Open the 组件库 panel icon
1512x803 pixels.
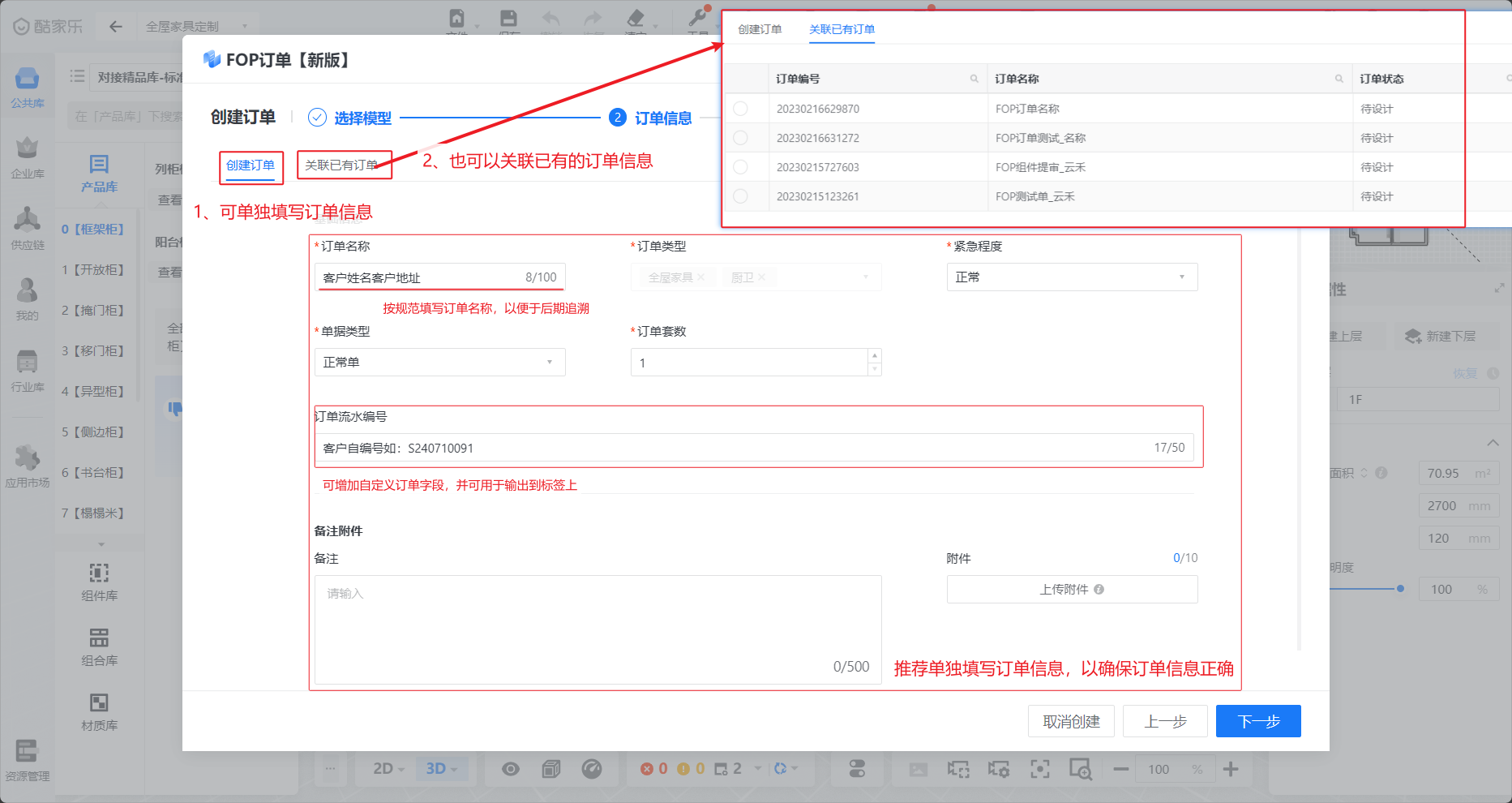(x=99, y=582)
